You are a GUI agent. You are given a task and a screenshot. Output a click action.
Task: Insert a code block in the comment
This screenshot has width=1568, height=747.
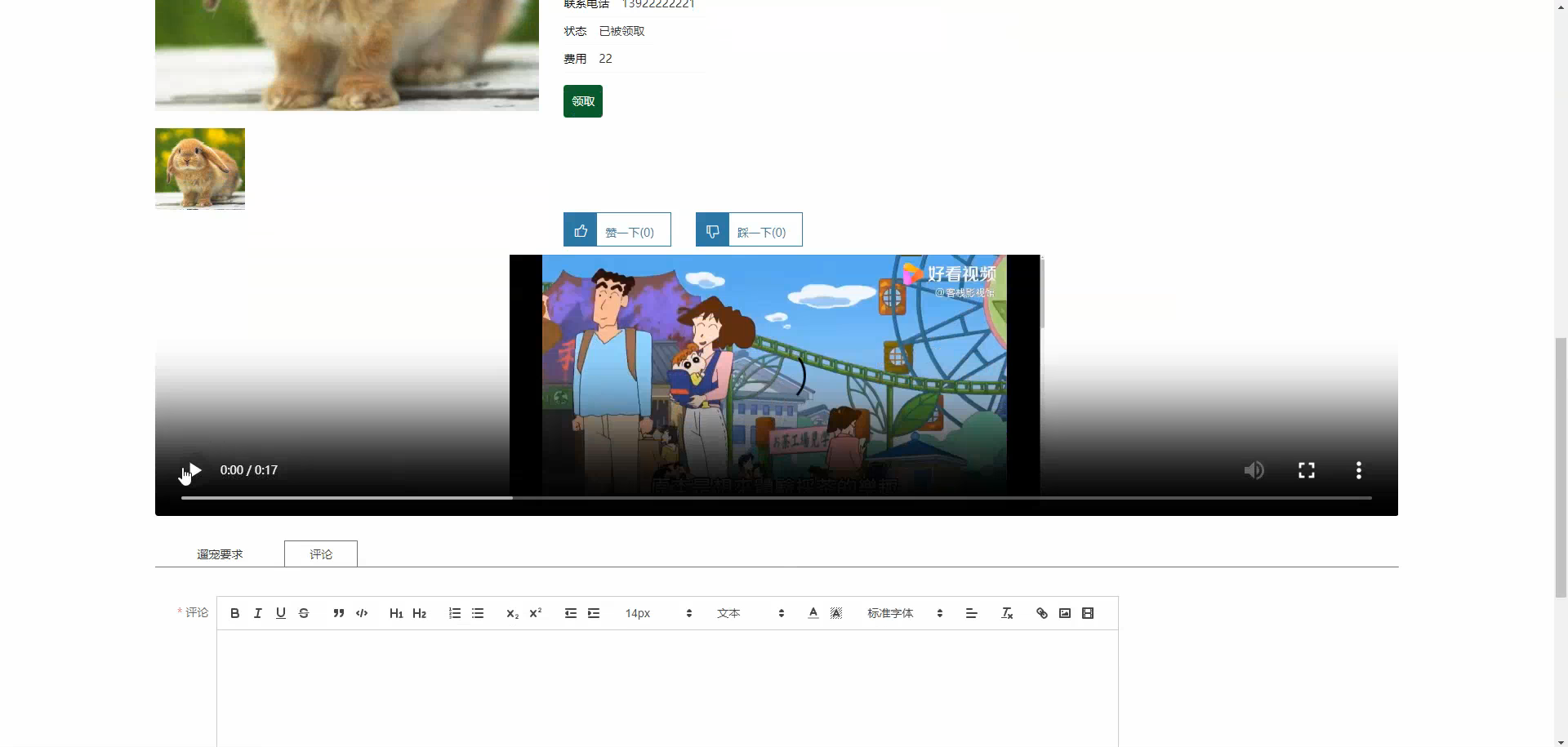click(x=362, y=613)
